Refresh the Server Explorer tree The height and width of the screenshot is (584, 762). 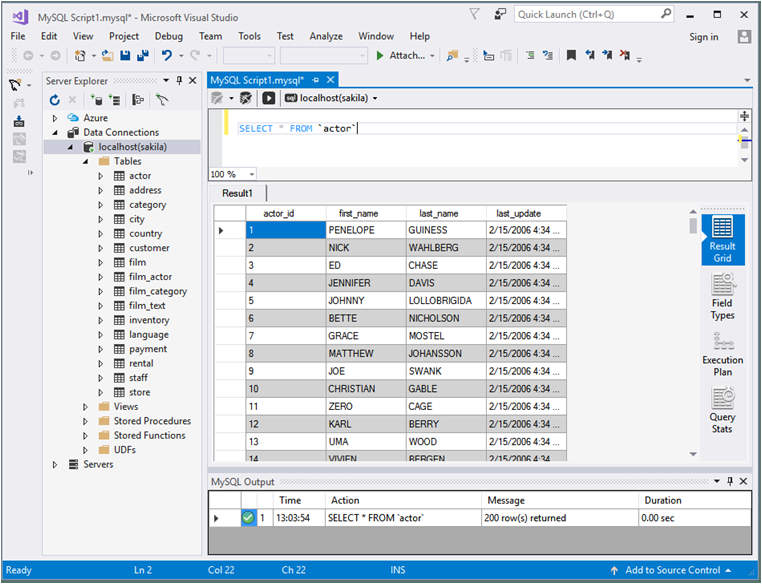(x=54, y=100)
